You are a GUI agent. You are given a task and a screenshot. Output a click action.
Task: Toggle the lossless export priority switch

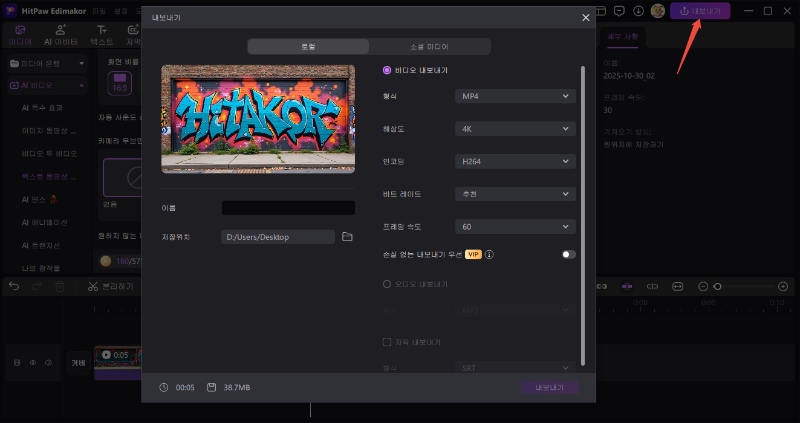568,255
